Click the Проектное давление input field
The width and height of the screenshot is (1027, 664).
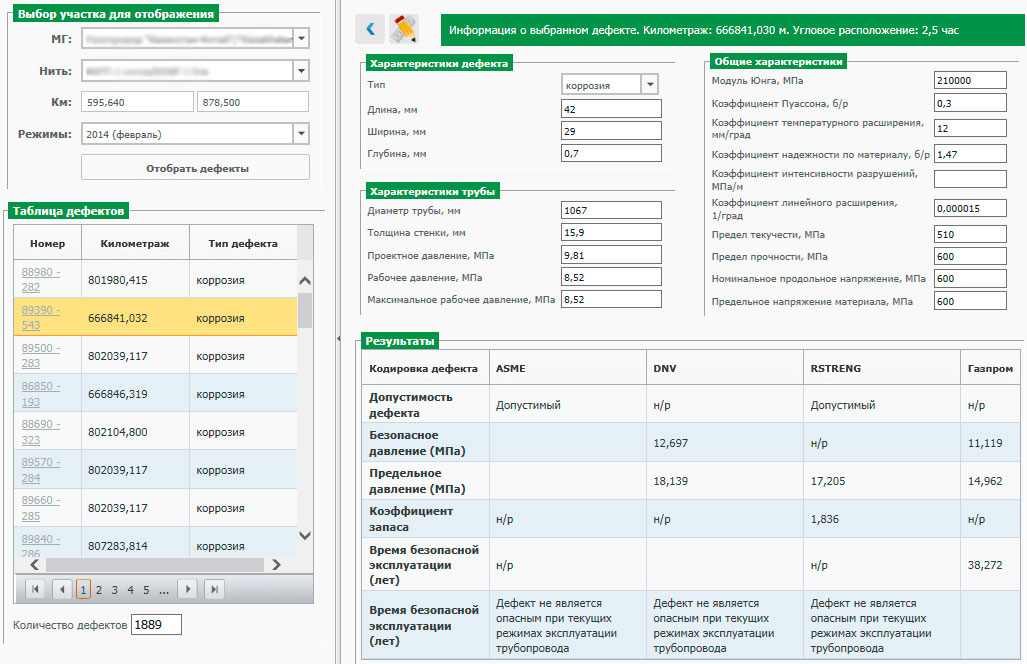point(611,255)
